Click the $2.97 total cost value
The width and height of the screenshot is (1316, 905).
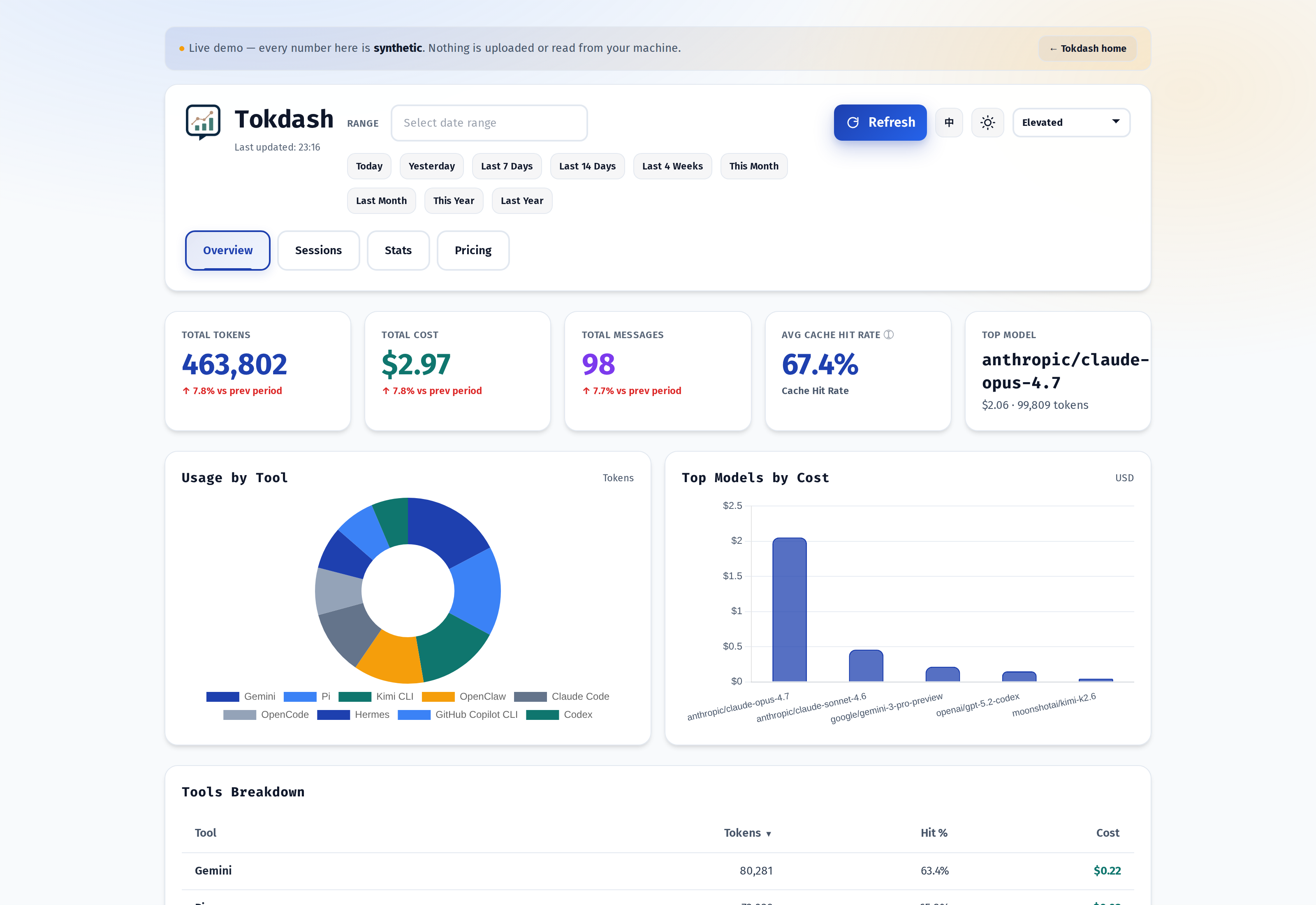coord(416,364)
